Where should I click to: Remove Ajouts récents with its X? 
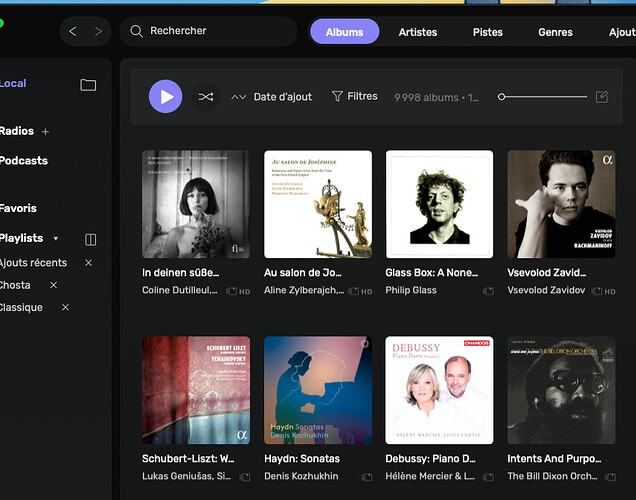point(89,263)
